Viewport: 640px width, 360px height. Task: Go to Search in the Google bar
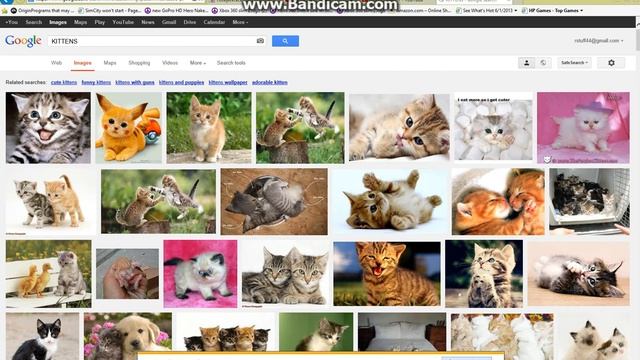pos(34,22)
